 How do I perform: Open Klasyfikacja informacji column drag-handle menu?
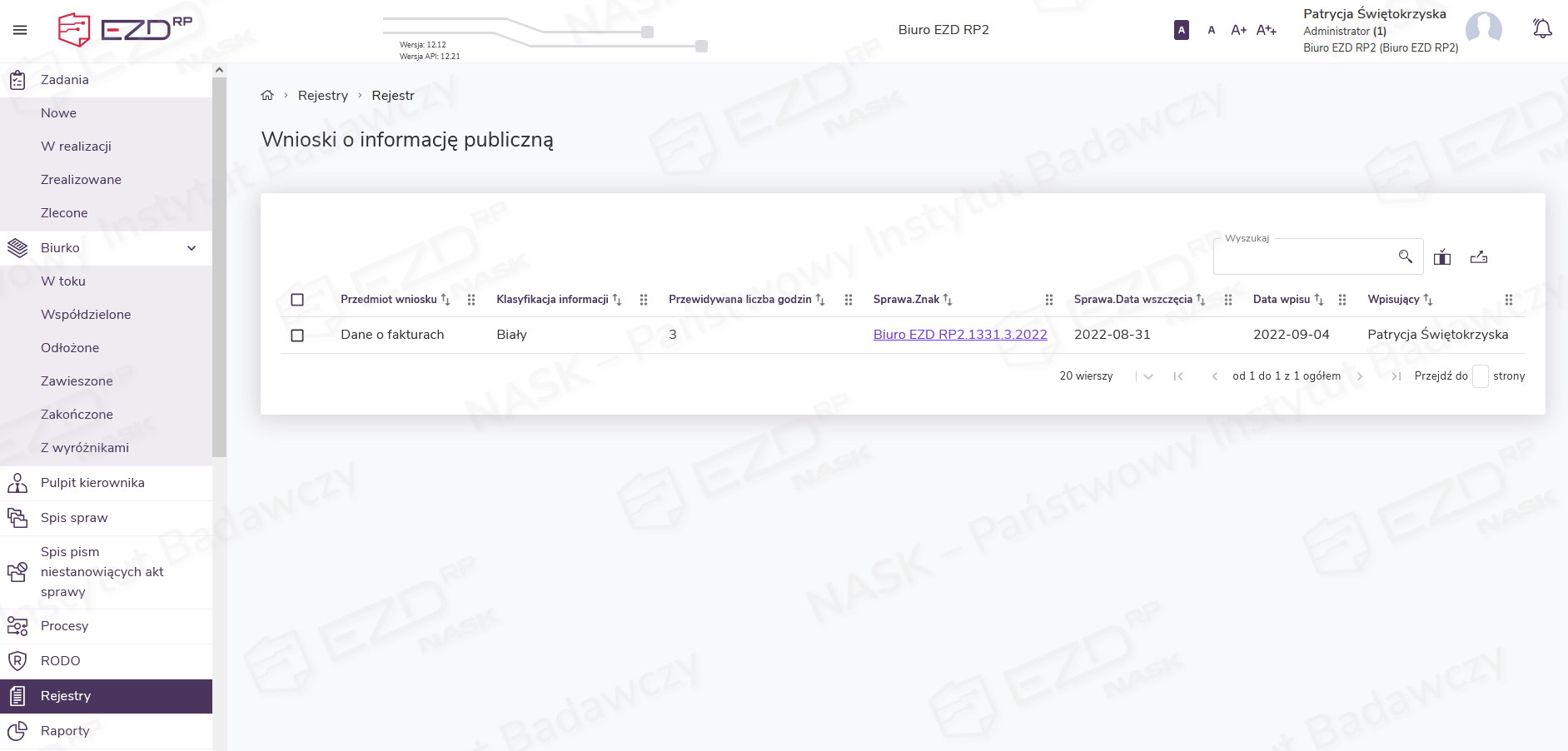pyautogui.click(x=644, y=300)
